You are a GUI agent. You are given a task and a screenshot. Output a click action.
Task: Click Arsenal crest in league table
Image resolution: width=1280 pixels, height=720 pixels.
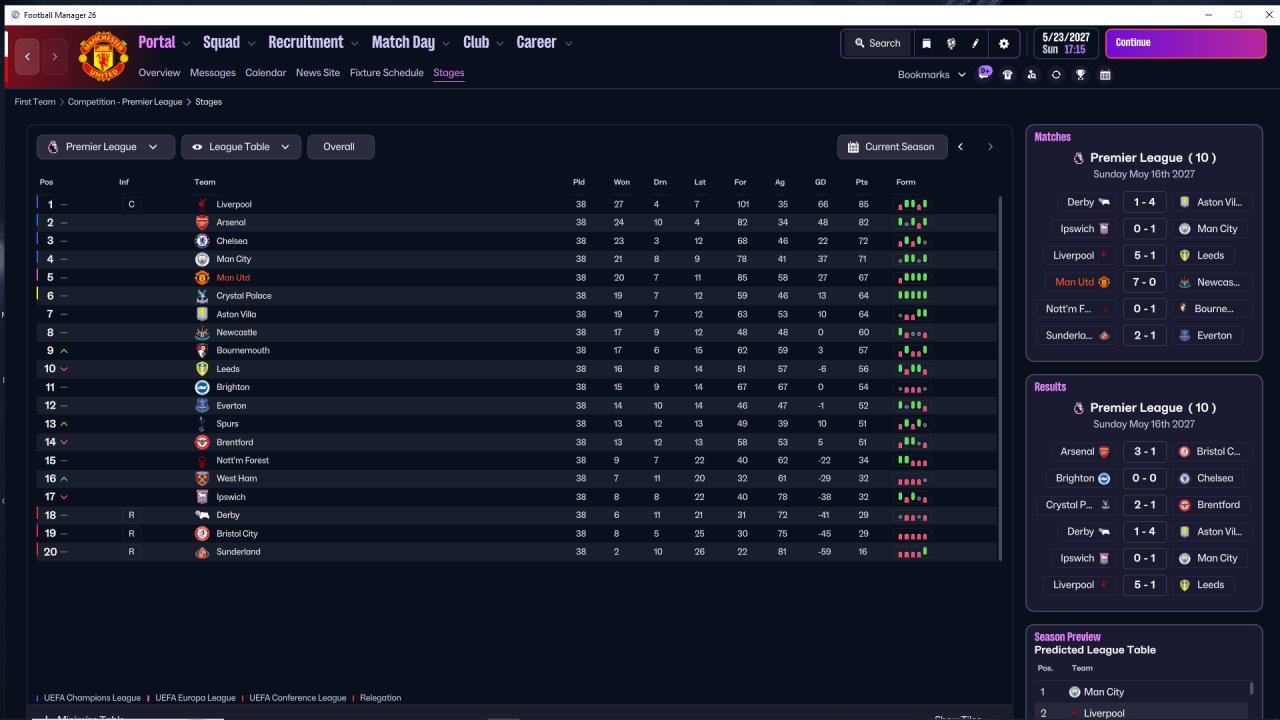click(202, 222)
